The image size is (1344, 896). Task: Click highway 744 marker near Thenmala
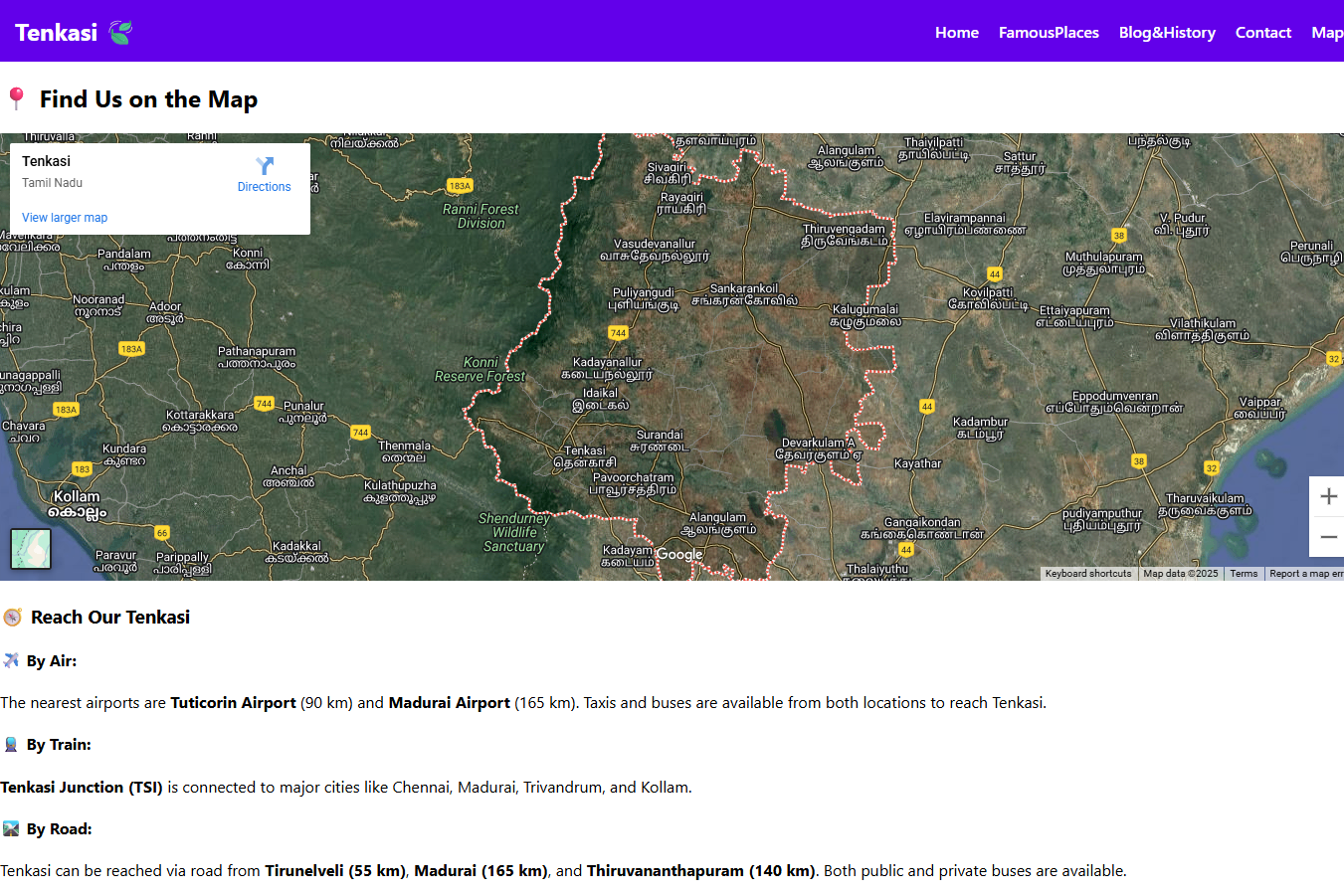pyautogui.click(x=360, y=433)
